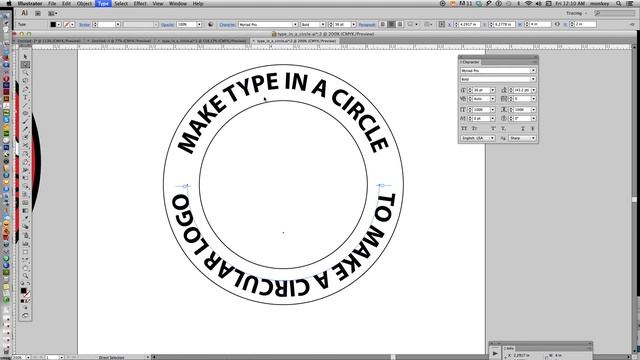Viewport: 640px width, 360px height.
Task: Open the stroke swatch dropdown in control bar
Action: (x=73, y=24)
